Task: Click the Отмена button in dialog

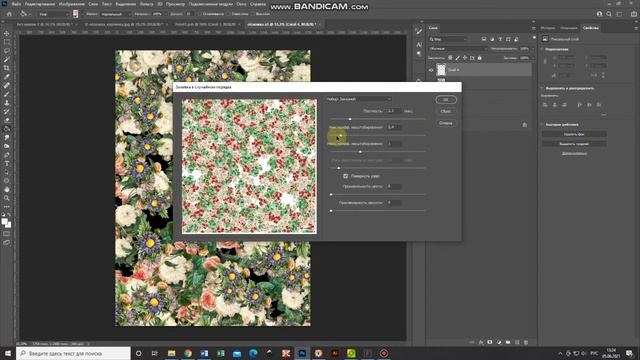Action: 446,123
